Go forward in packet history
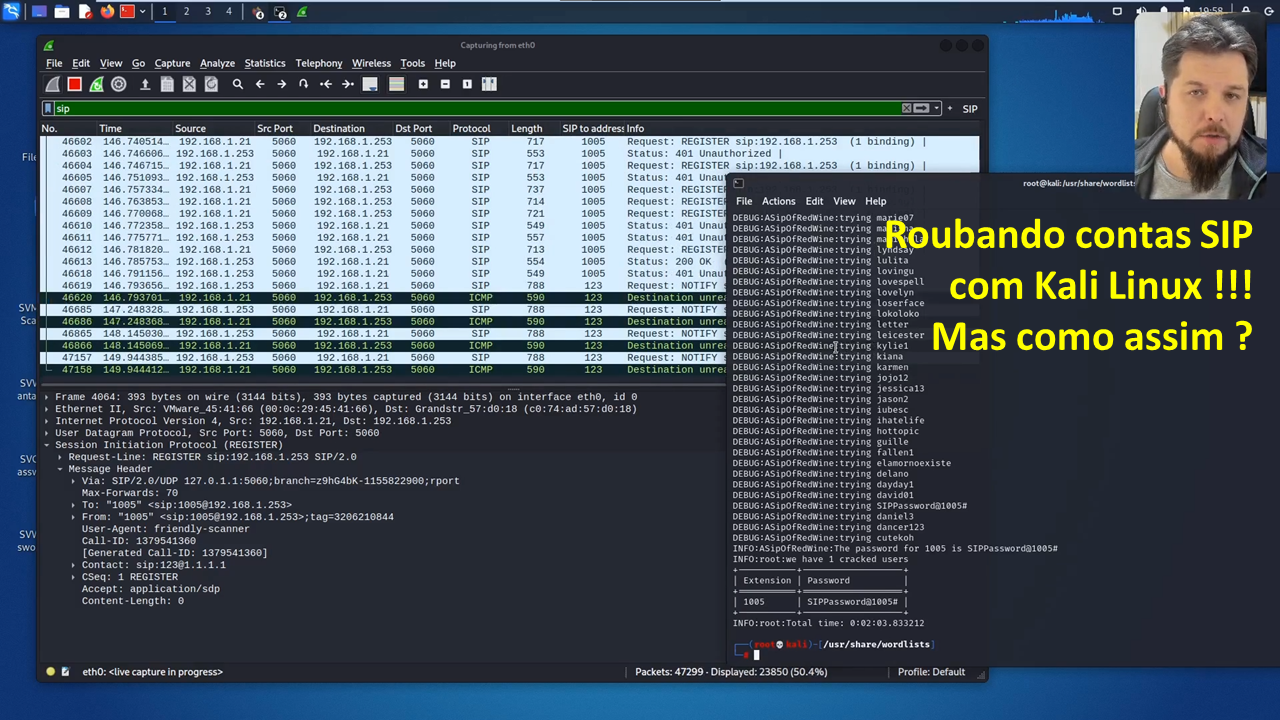1280x720 pixels. [282, 84]
